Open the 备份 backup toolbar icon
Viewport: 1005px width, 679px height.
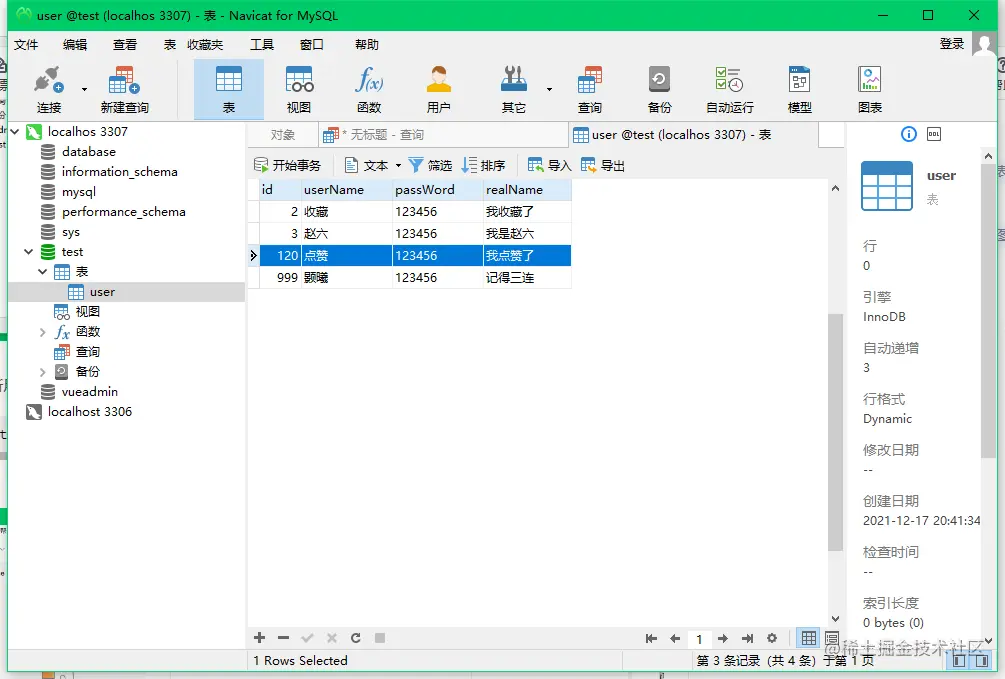(x=660, y=90)
